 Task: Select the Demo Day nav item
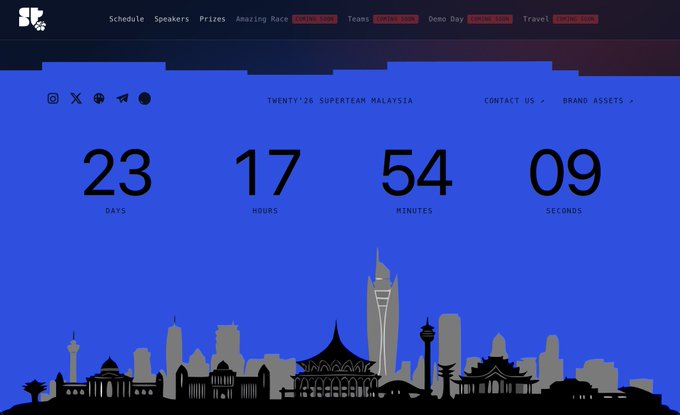[x=446, y=19]
